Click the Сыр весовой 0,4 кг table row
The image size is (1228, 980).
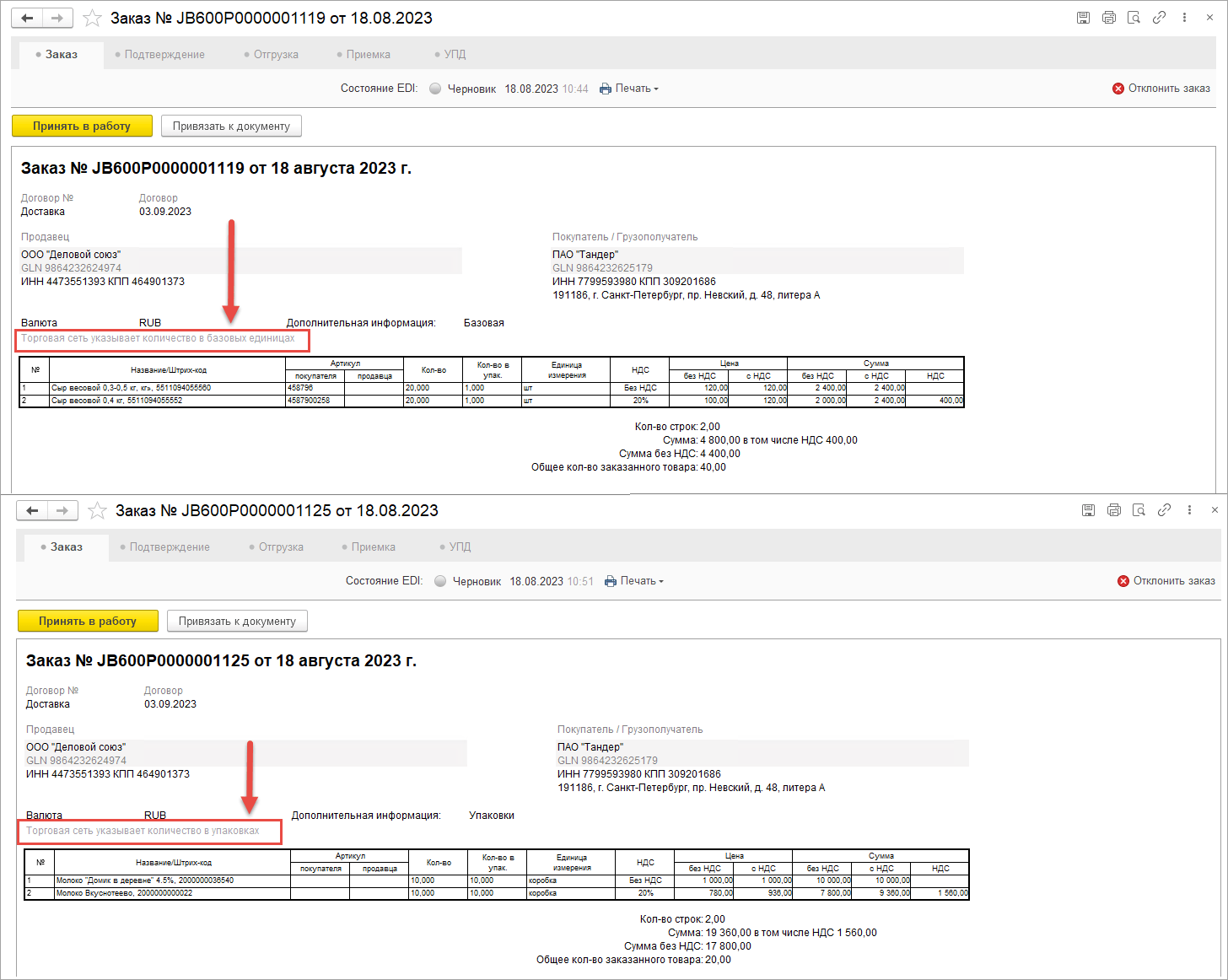167,401
